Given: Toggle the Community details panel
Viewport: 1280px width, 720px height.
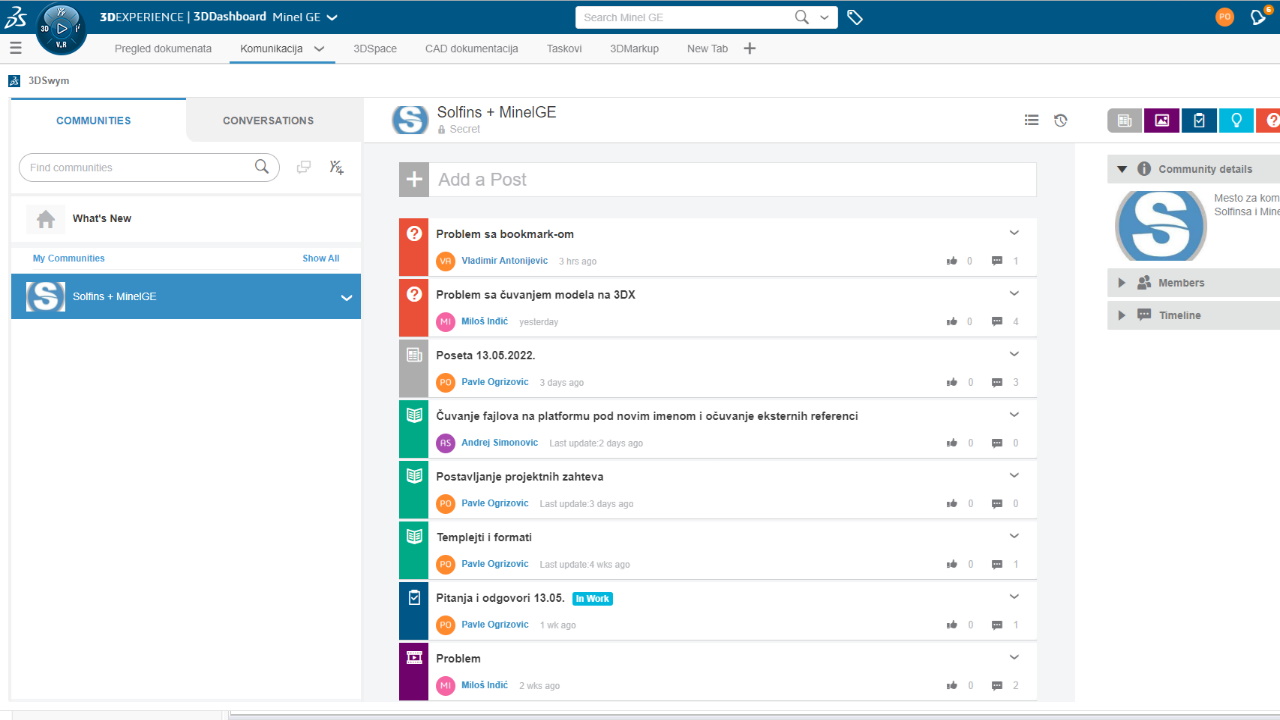Looking at the screenshot, I should [1121, 168].
